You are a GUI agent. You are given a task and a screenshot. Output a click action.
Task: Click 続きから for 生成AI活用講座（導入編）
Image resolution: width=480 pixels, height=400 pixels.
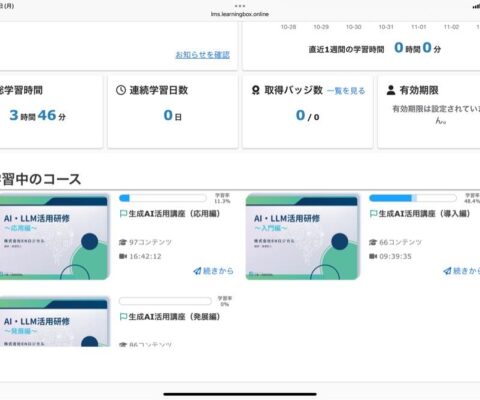pos(466,271)
